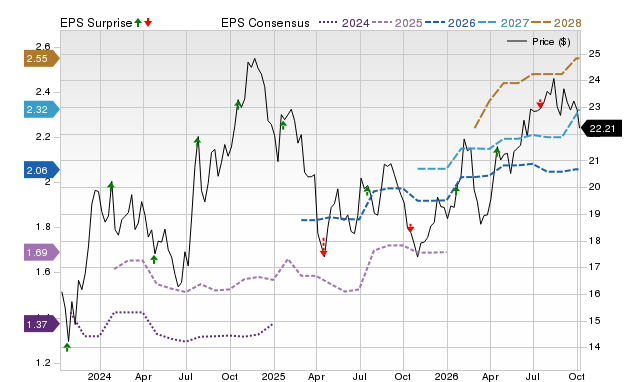Click the green surprise arrow just after July 2025
The height and width of the screenshot is (382, 640).
pyautogui.click(x=367, y=191)
